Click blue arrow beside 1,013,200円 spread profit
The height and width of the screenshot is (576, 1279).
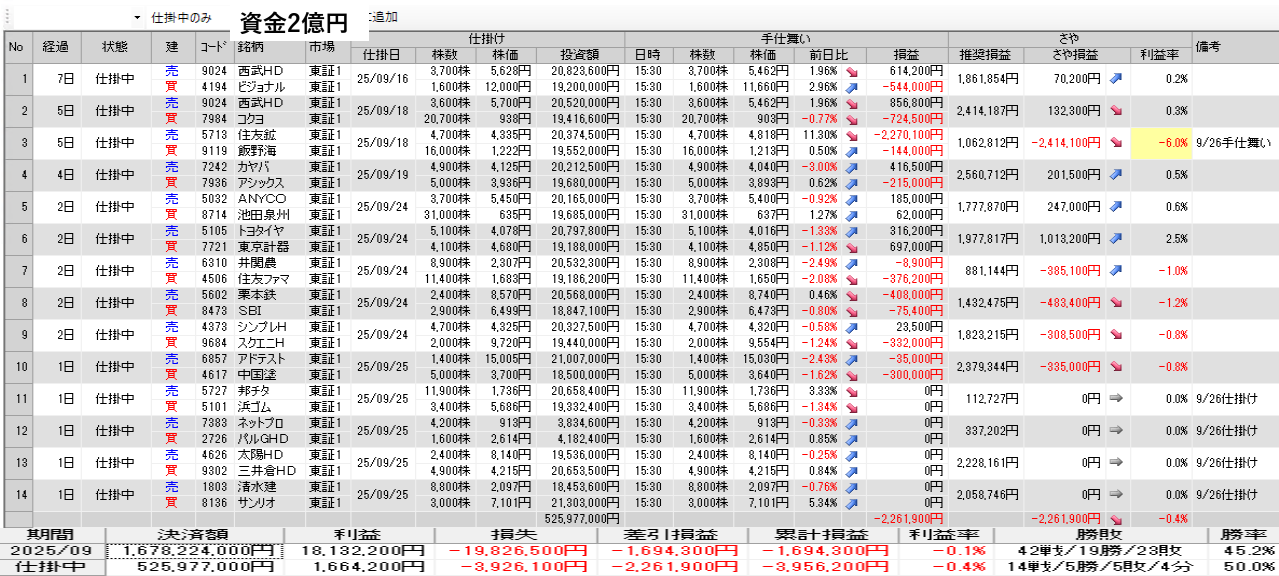coord(1115,238)
